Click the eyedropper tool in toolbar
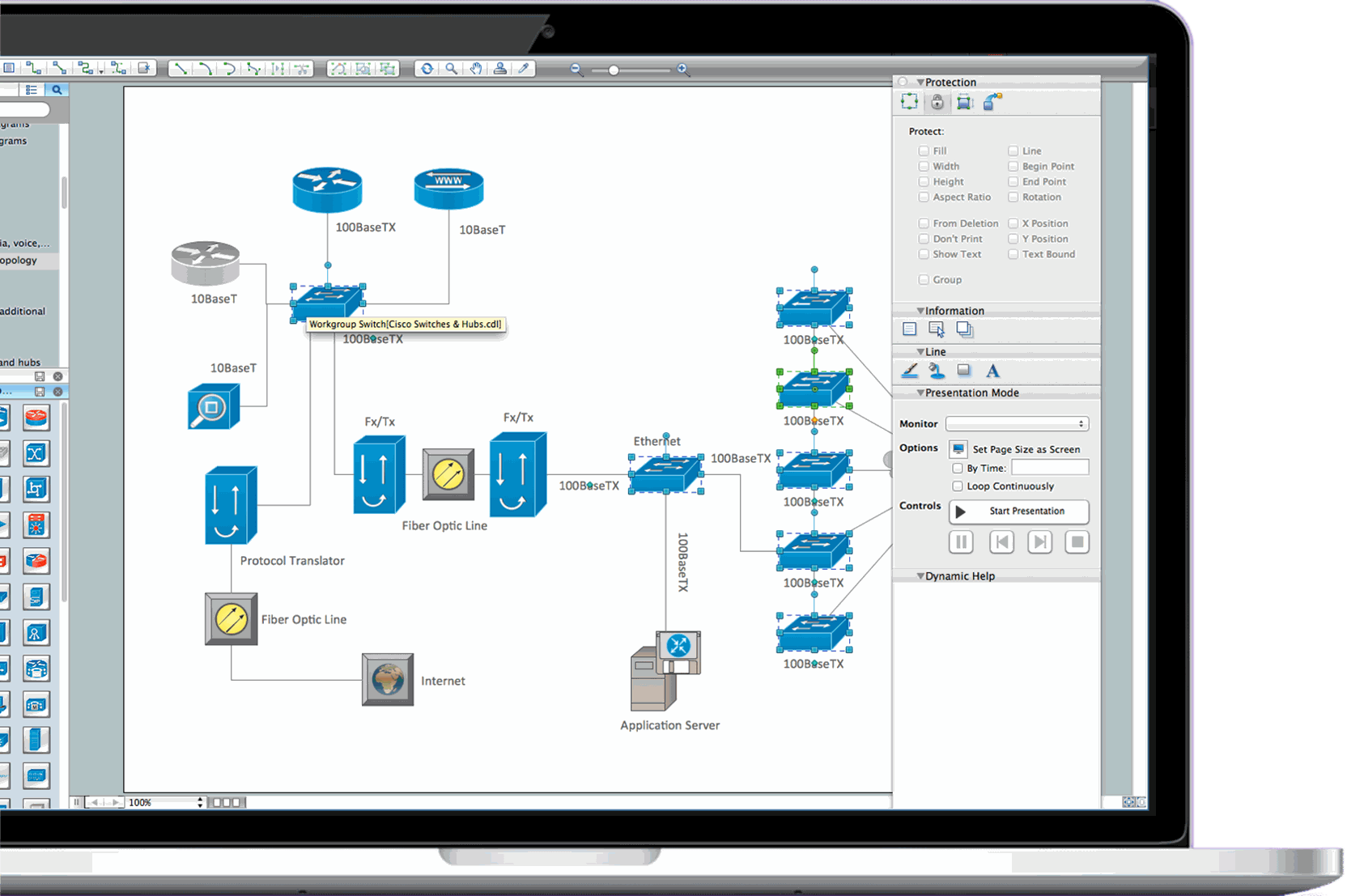The image size is (1347, 896). click(524, 69)
